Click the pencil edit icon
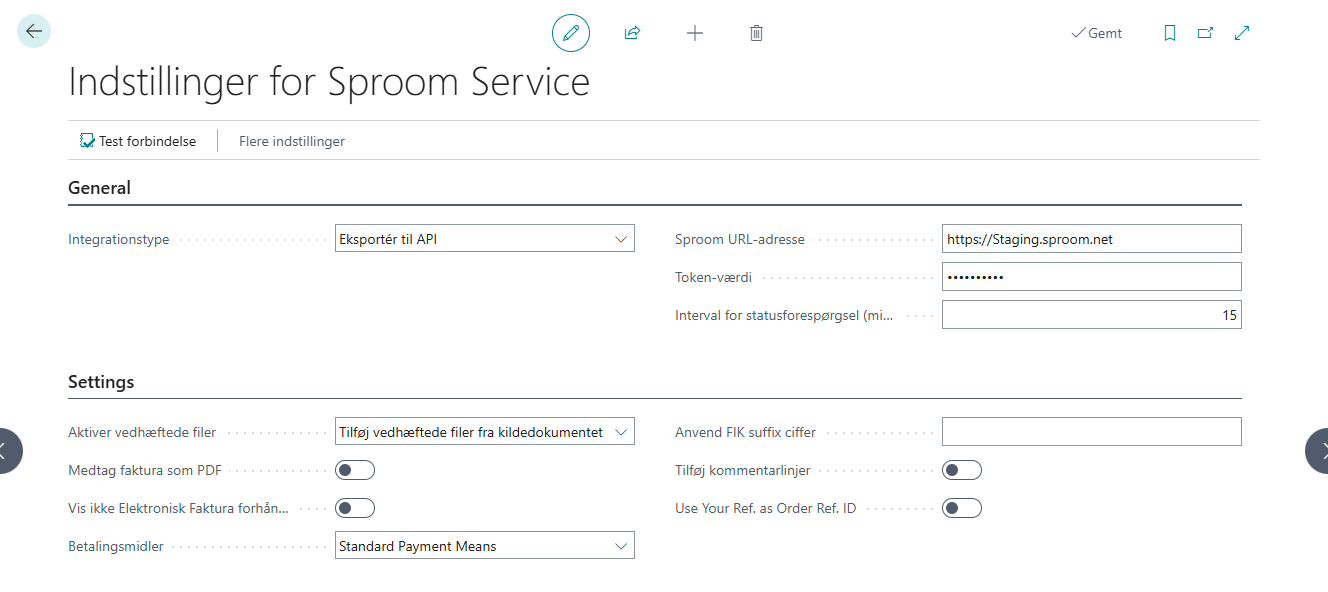Viewport: 1328px width, 592px height. pos(571,33)
